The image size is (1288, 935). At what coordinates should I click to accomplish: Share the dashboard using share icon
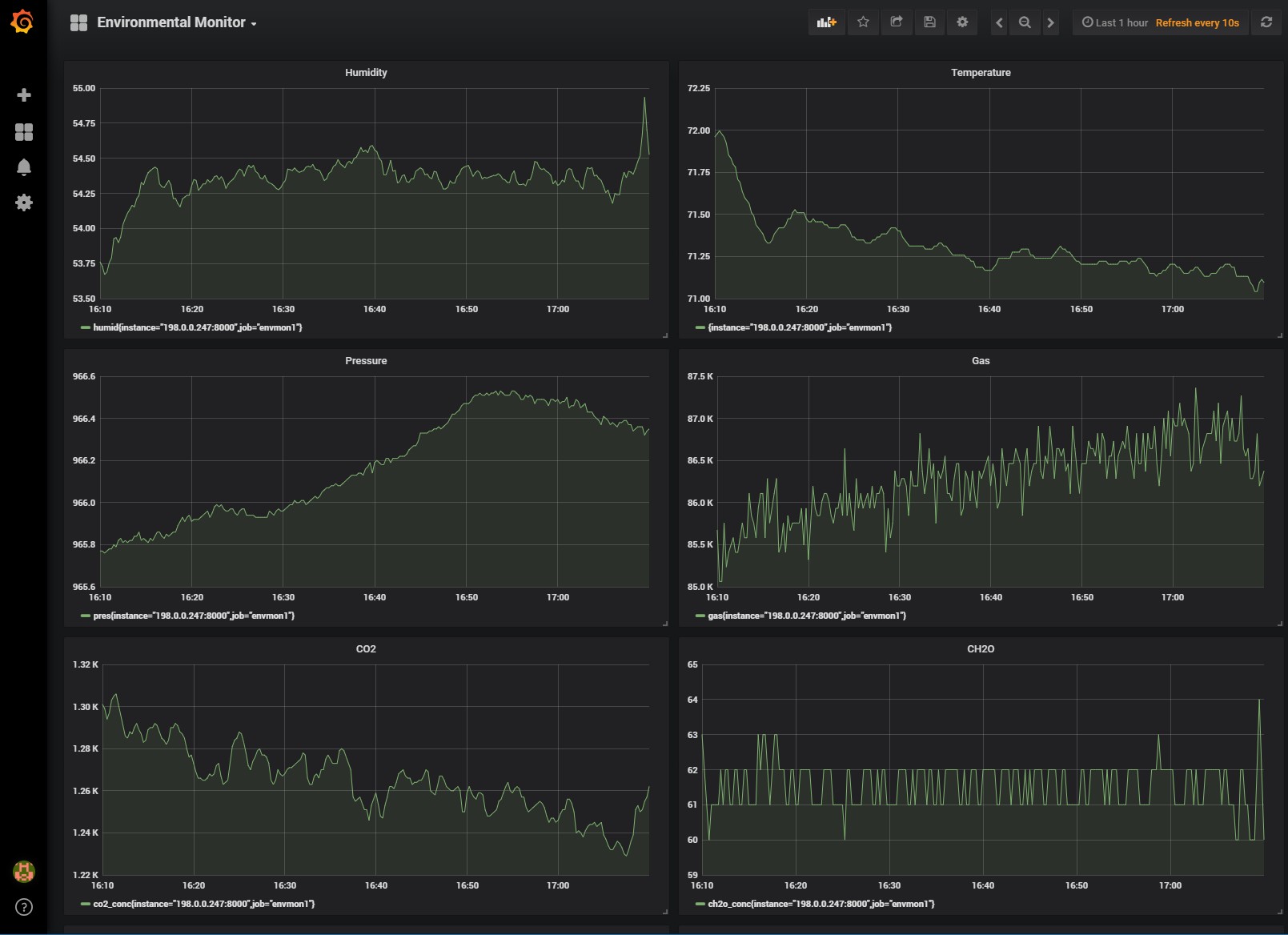(x=897, y=22)
